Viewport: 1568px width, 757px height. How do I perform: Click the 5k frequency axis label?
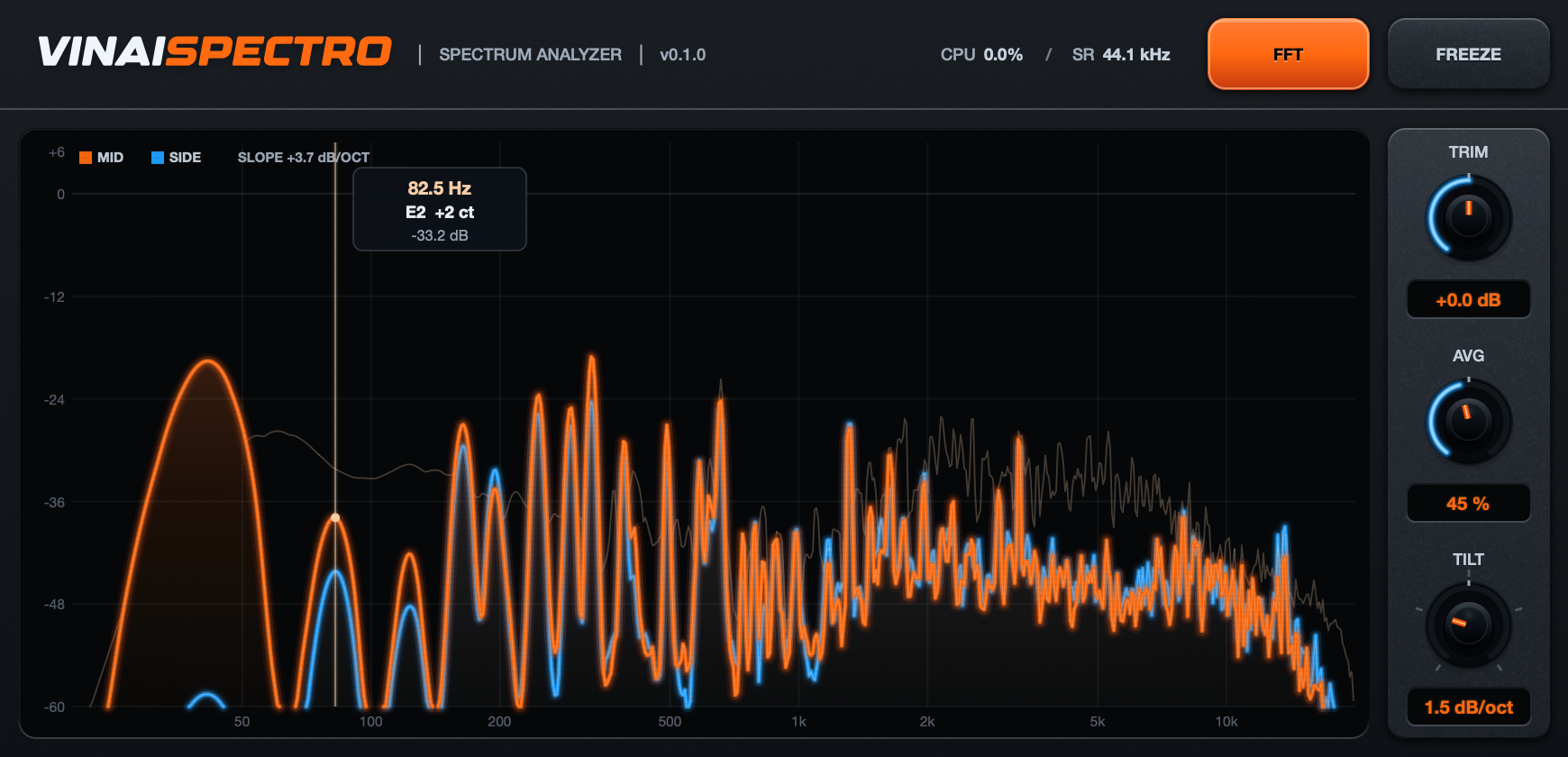point(1098,722)
